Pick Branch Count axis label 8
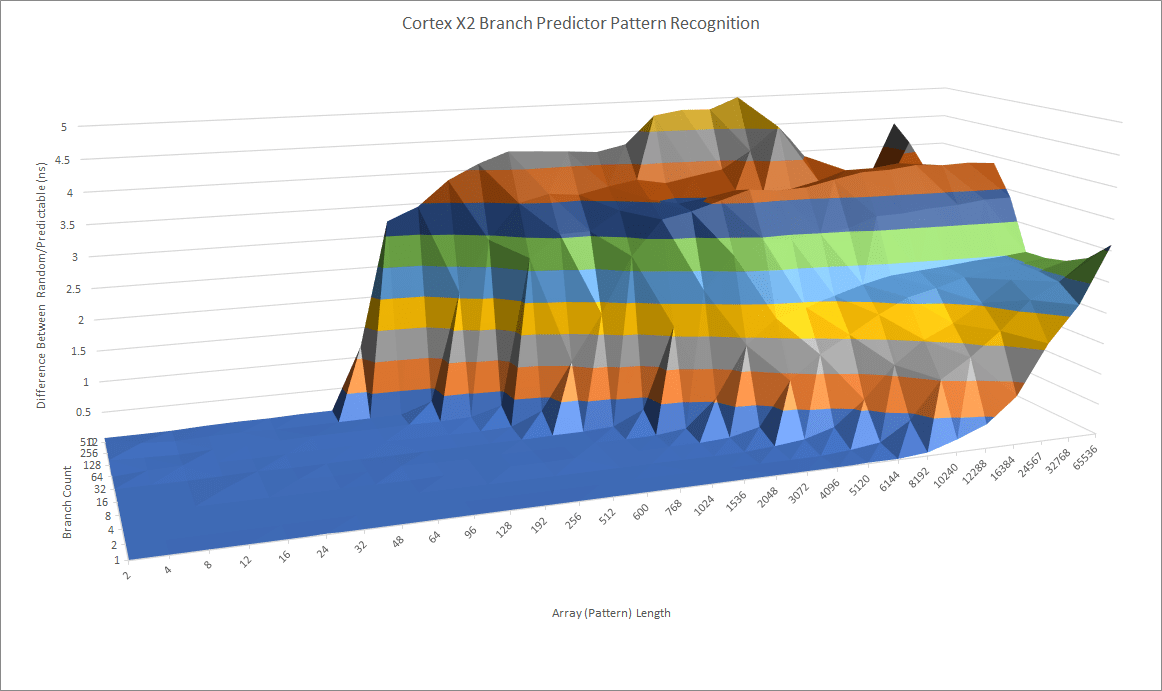 (108, 516)
